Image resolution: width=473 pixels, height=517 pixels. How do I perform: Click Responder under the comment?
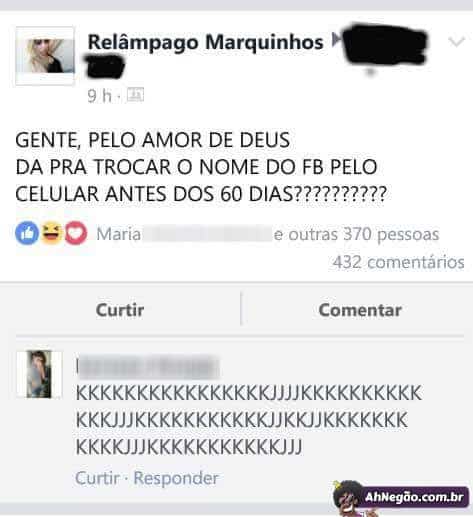[176, 478]
